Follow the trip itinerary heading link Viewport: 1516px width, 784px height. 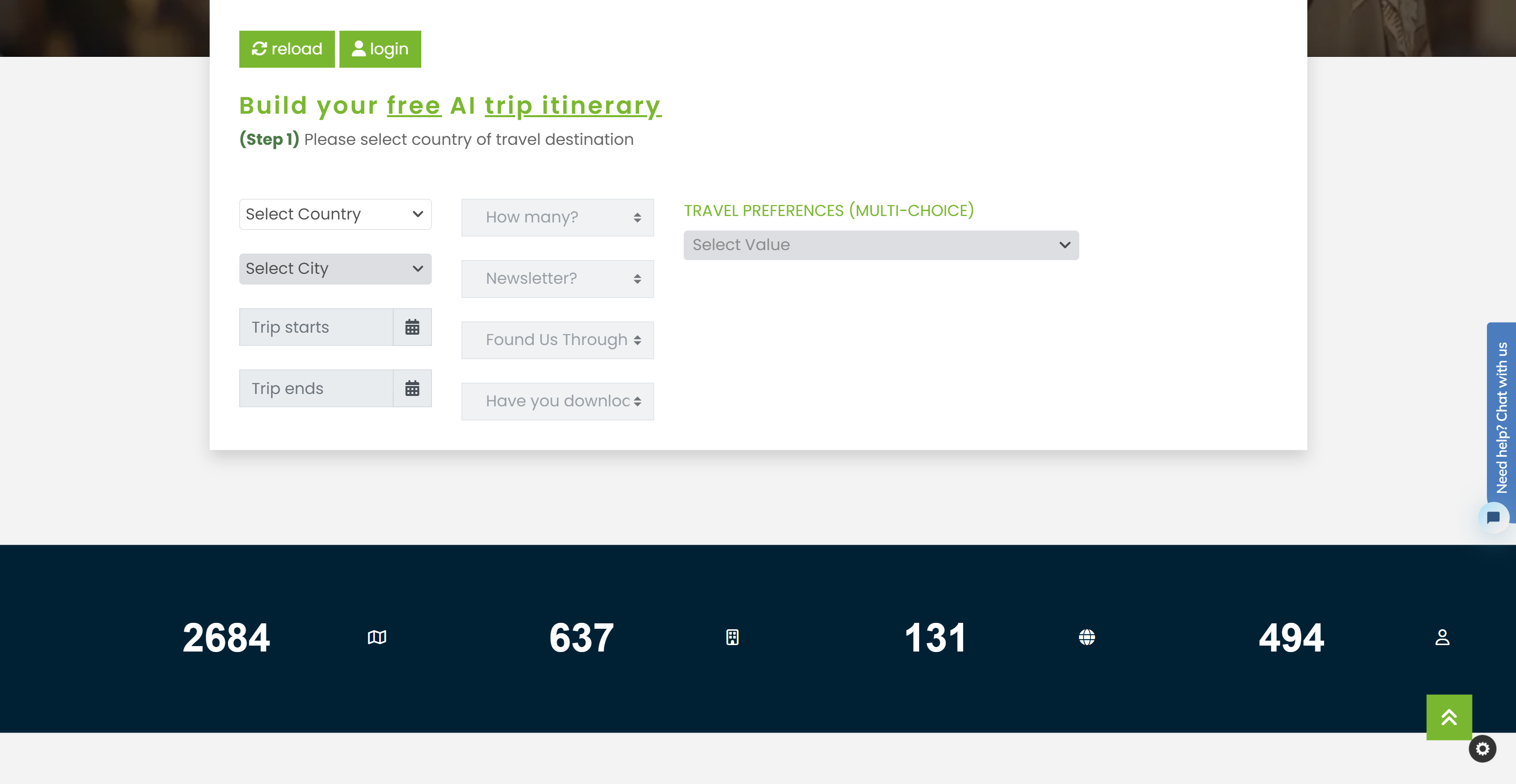tap(573, 106)
